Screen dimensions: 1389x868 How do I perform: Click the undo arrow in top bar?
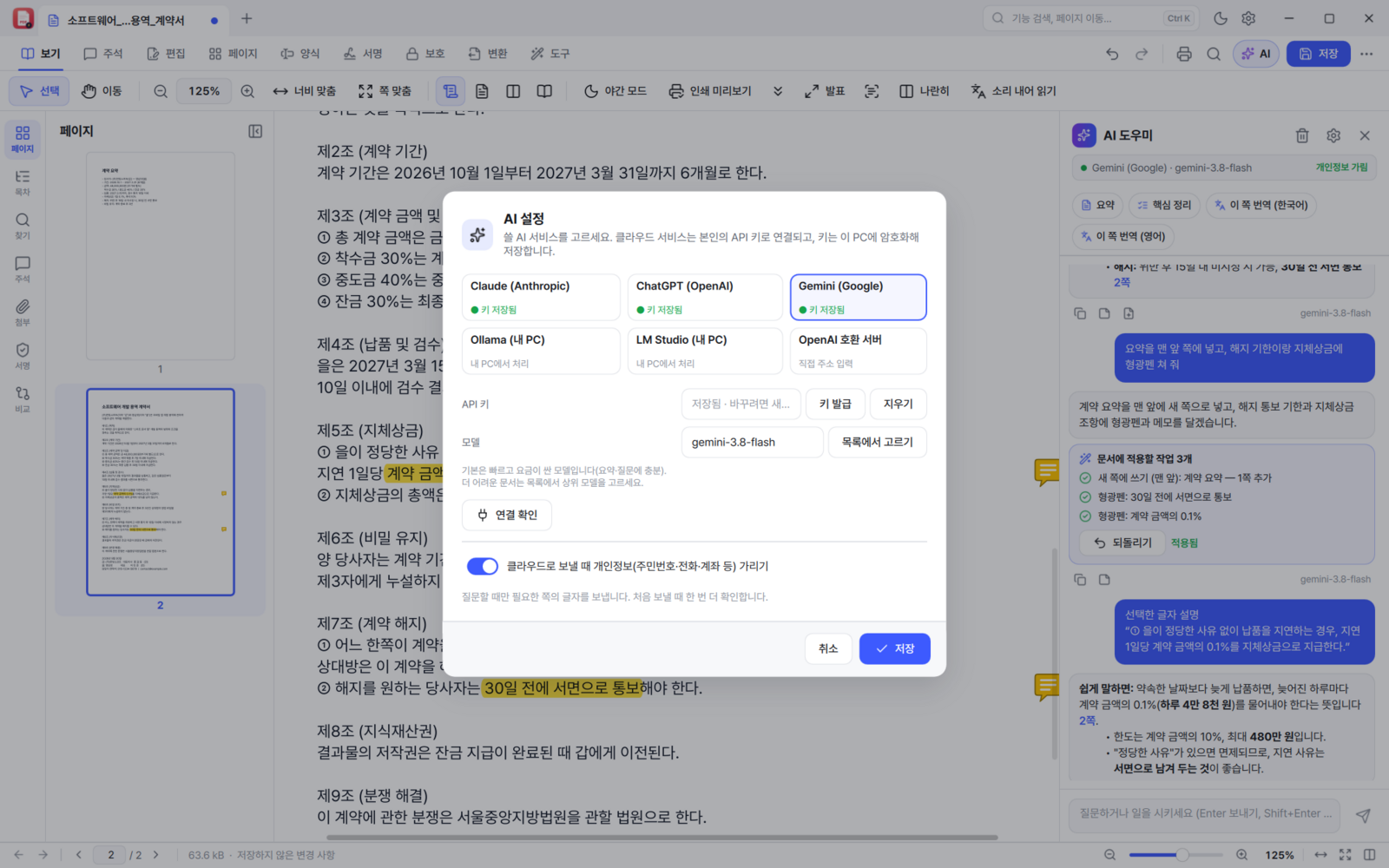click(x=1112, y=54)
